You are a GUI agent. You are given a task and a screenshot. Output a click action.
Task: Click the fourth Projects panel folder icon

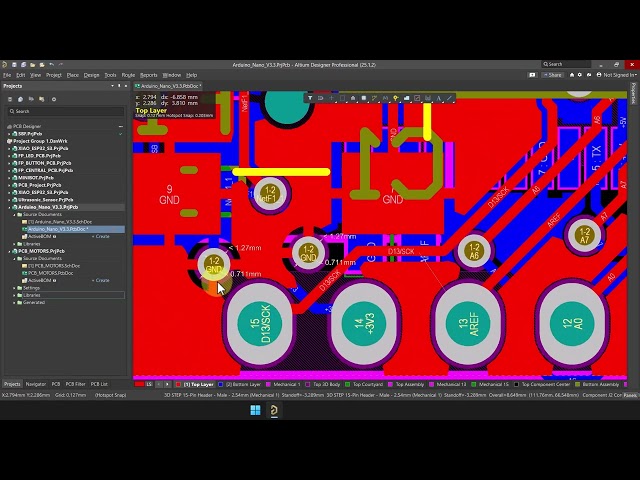pyautogui.click(x=42, y=99)
